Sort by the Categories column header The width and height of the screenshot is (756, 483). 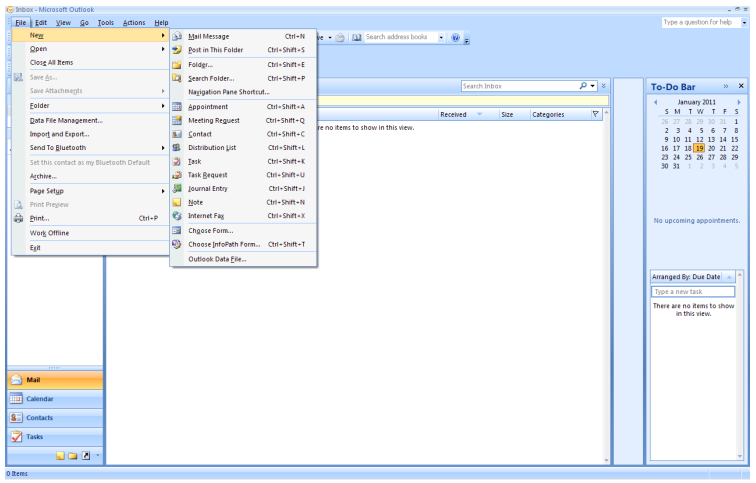pyautogui.click(x=560, y=114)
